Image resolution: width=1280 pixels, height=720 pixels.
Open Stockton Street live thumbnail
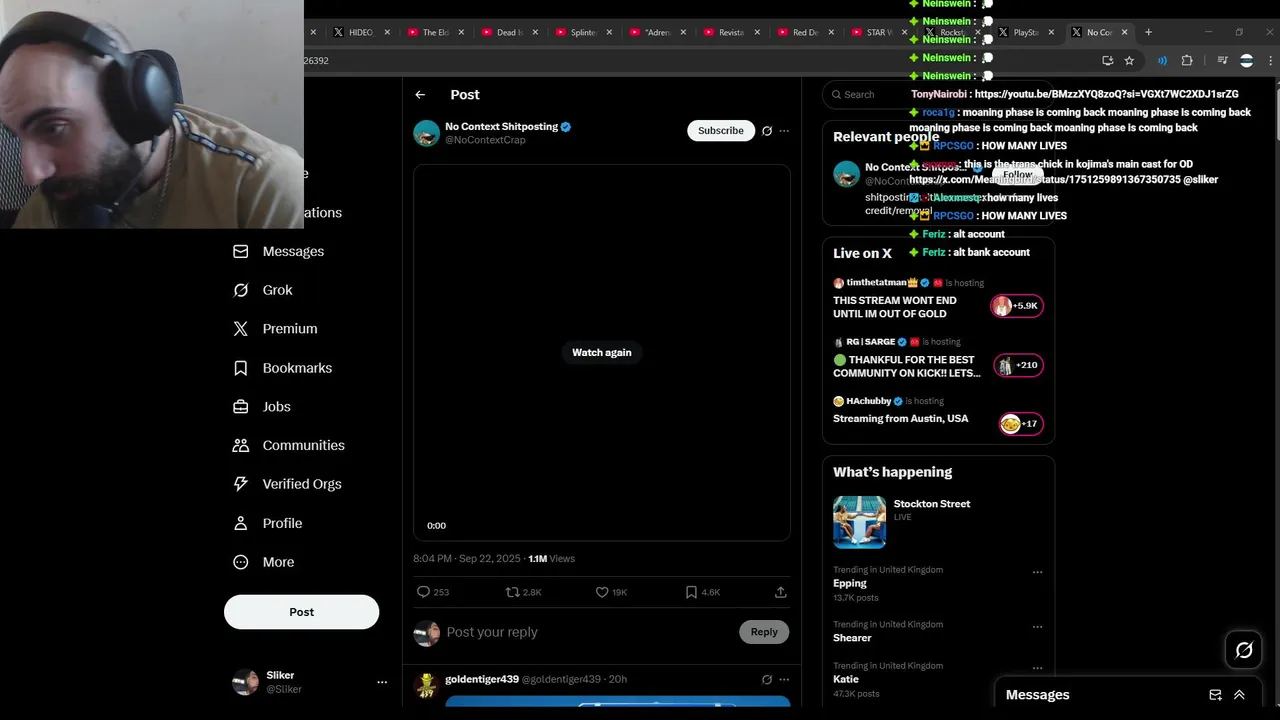point(859,522)
